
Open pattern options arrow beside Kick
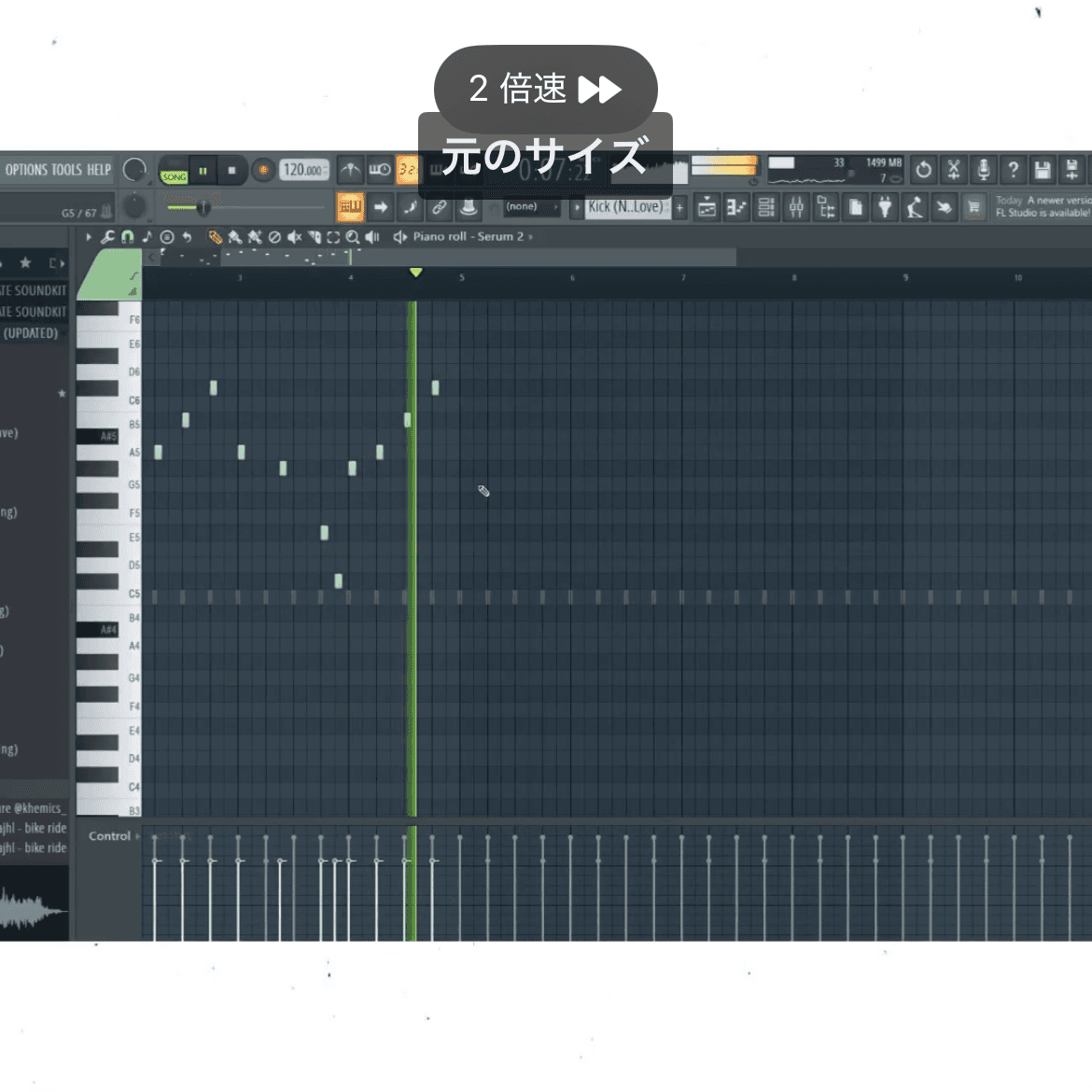[x=577, y=207]
